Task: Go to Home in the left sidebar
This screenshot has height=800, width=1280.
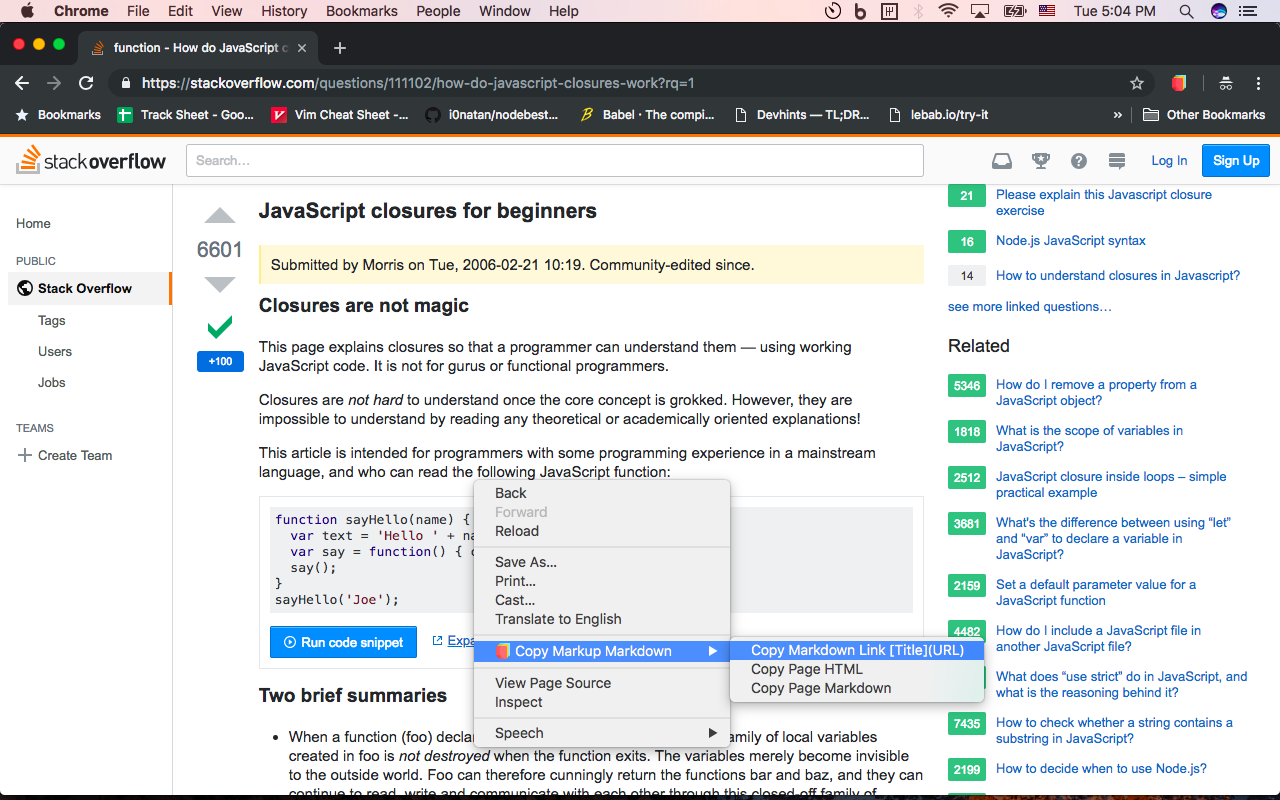Action: point(33,224)
